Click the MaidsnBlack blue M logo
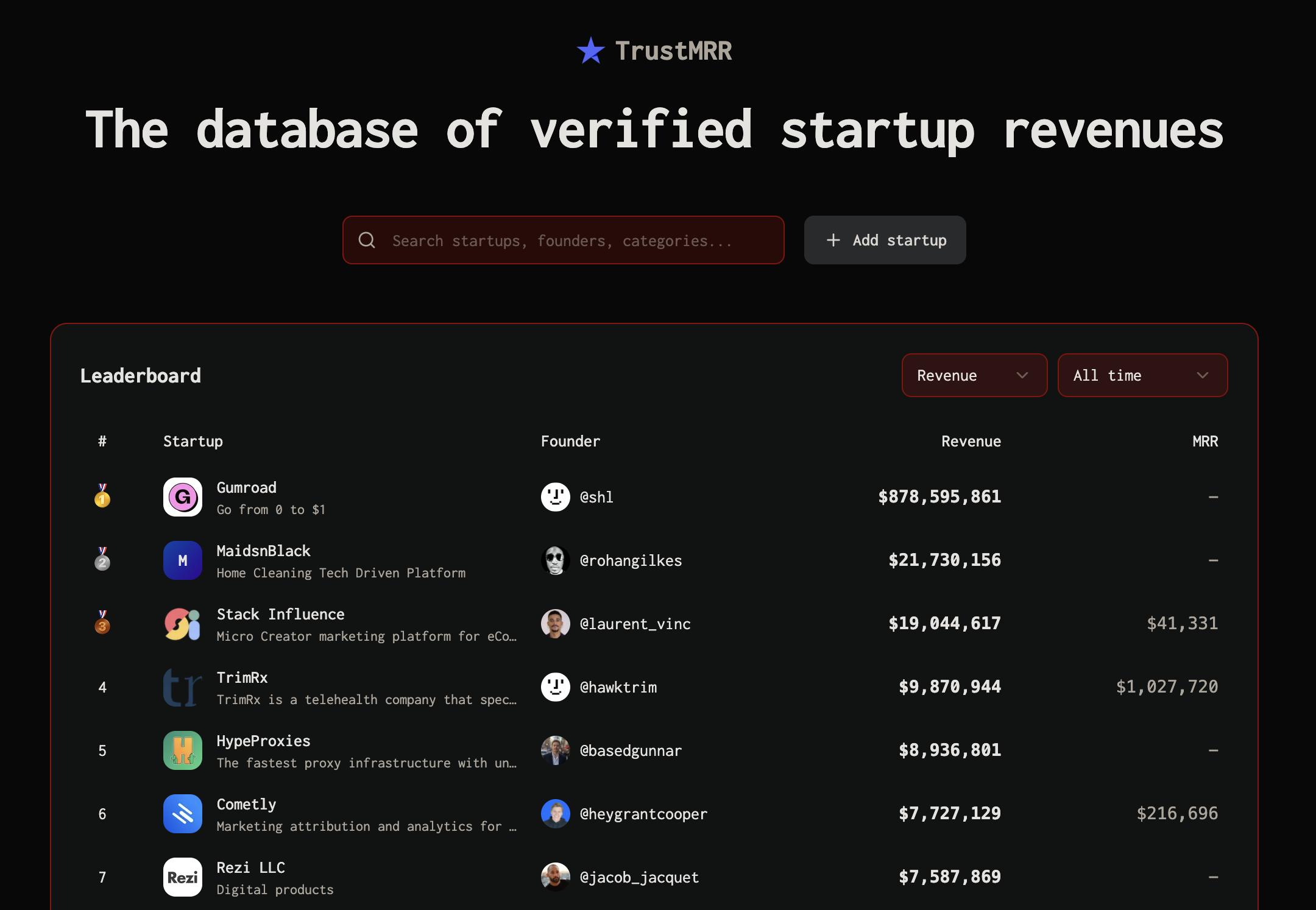1316x910 pixels. click(x=182, y=560)
